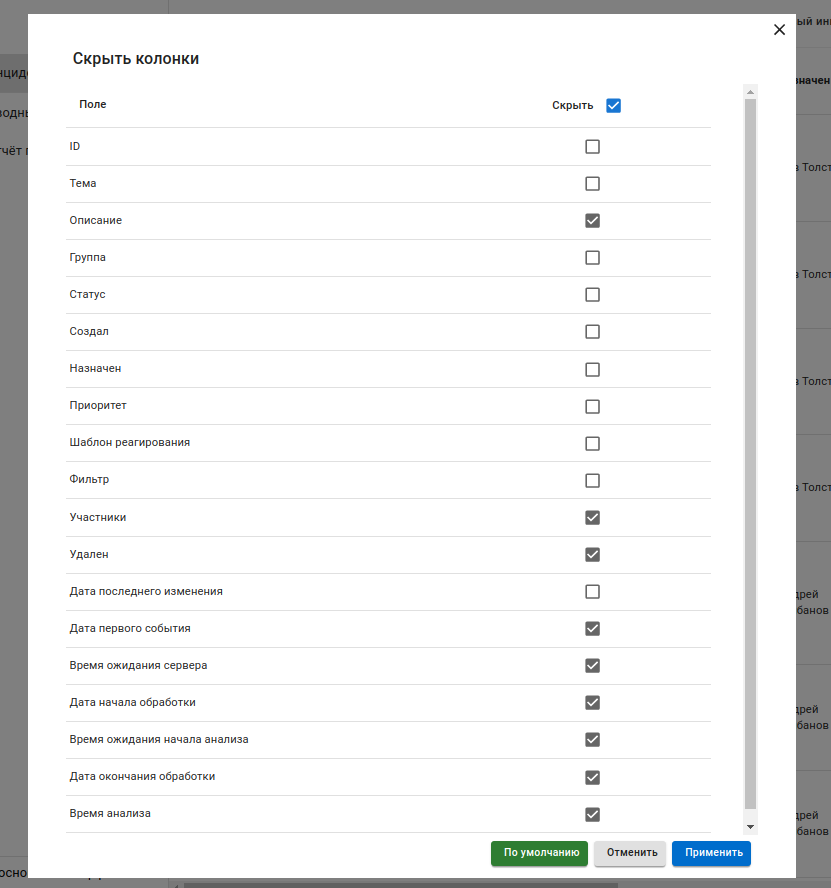Uncheck 'Время ожидания сервера' checkbox
The image size is (831, 888).
592,666
